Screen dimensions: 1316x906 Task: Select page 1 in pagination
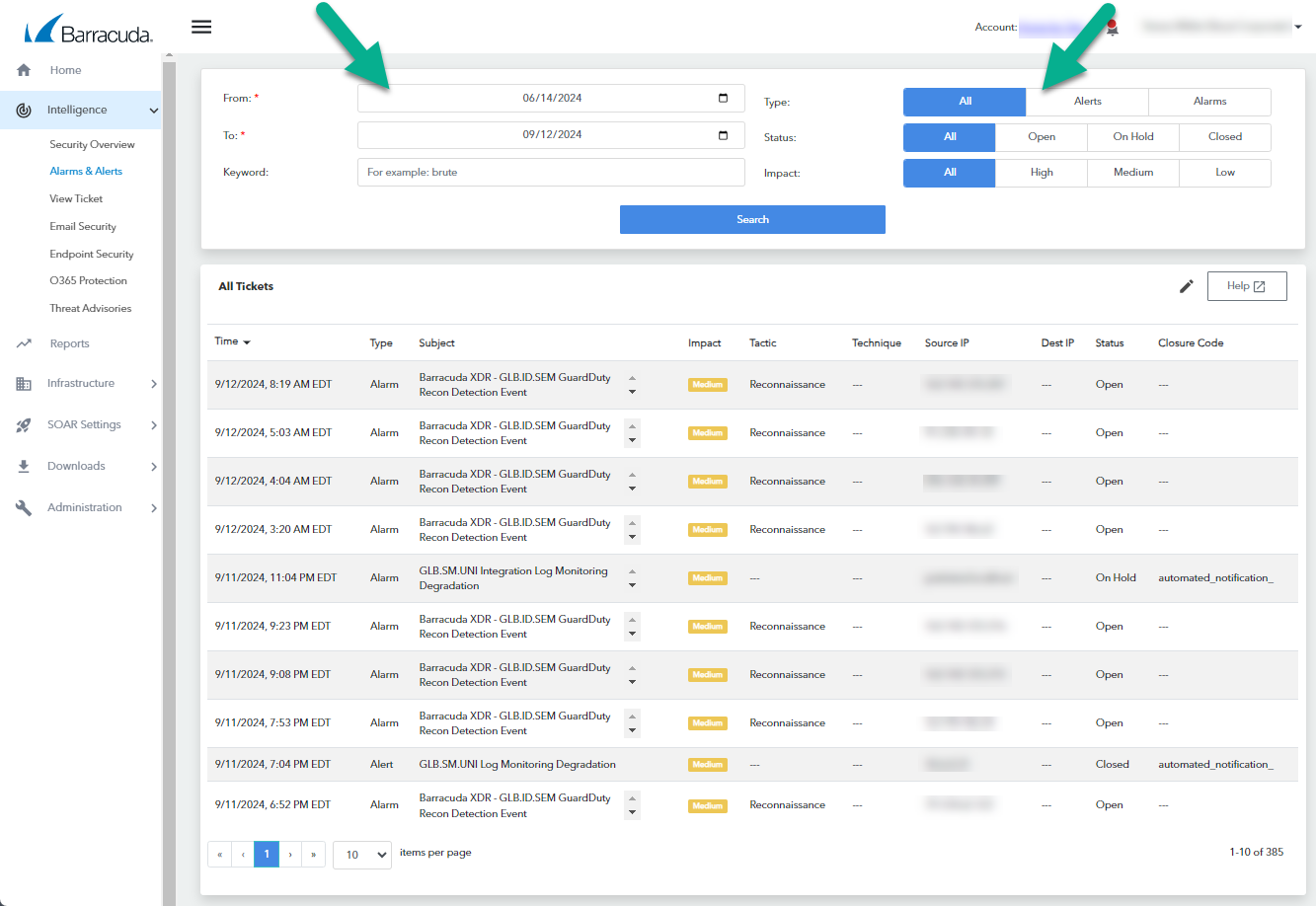(267, 855)
